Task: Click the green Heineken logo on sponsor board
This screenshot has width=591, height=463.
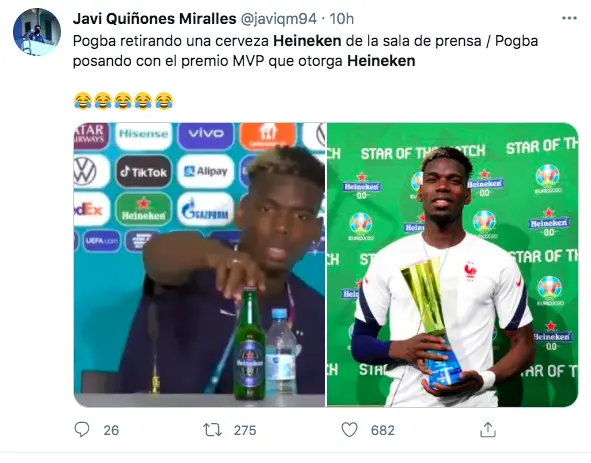Action: pos(143,210)
